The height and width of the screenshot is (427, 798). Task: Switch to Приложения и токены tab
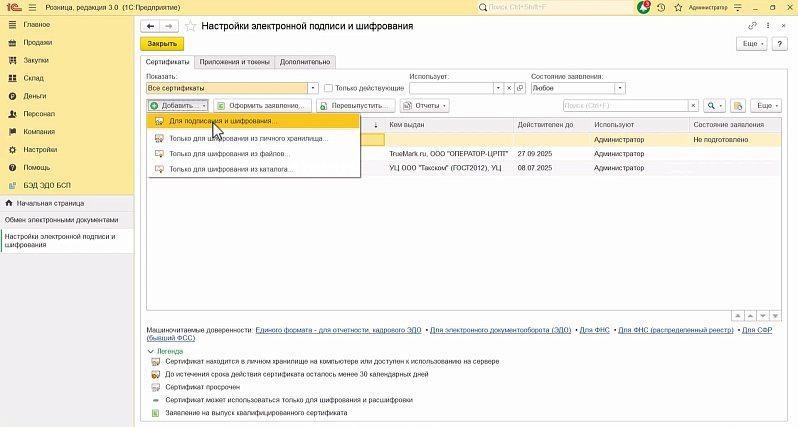(x=234, y=62)
